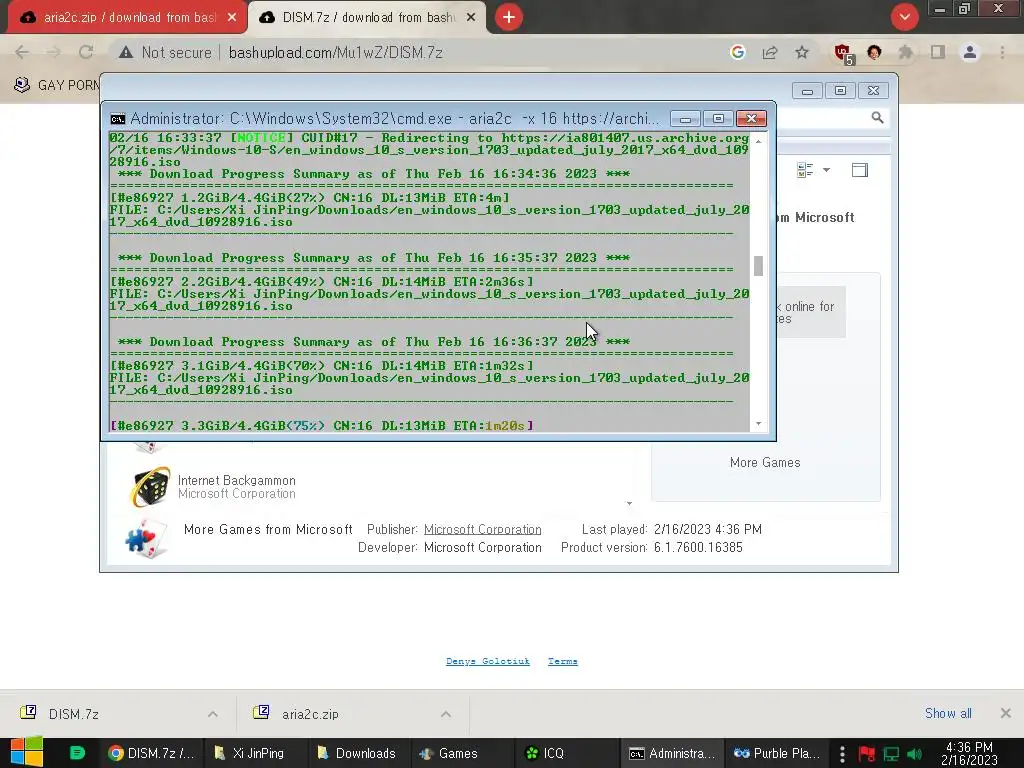This screenshot has width=1024, height=768.
Task: Open the Denys Golotiuk link
Action: [x=488, y=662]
